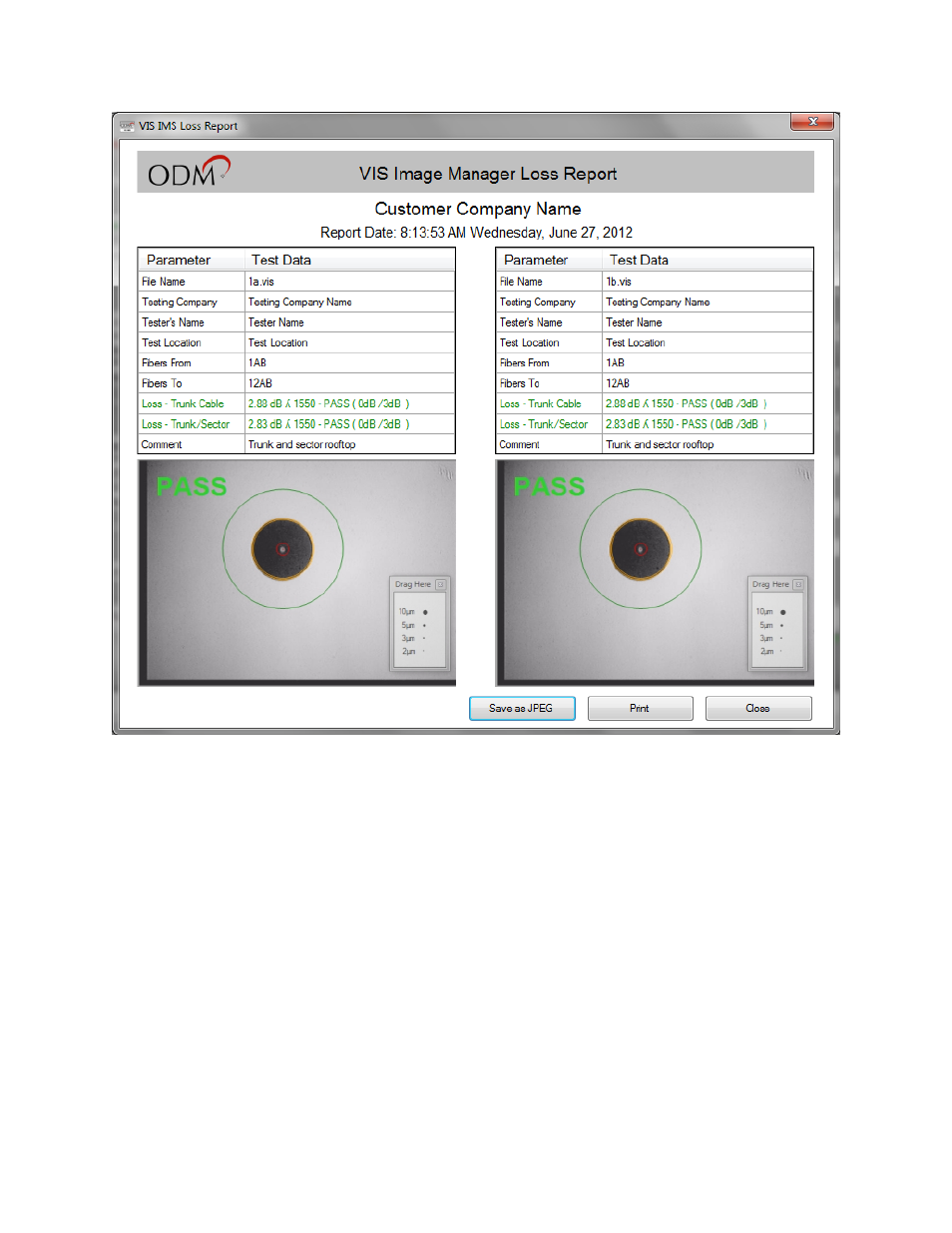Select left 'Loss - Trunk Cable' row label
The image size is (952, 1233).
(183, 404)
